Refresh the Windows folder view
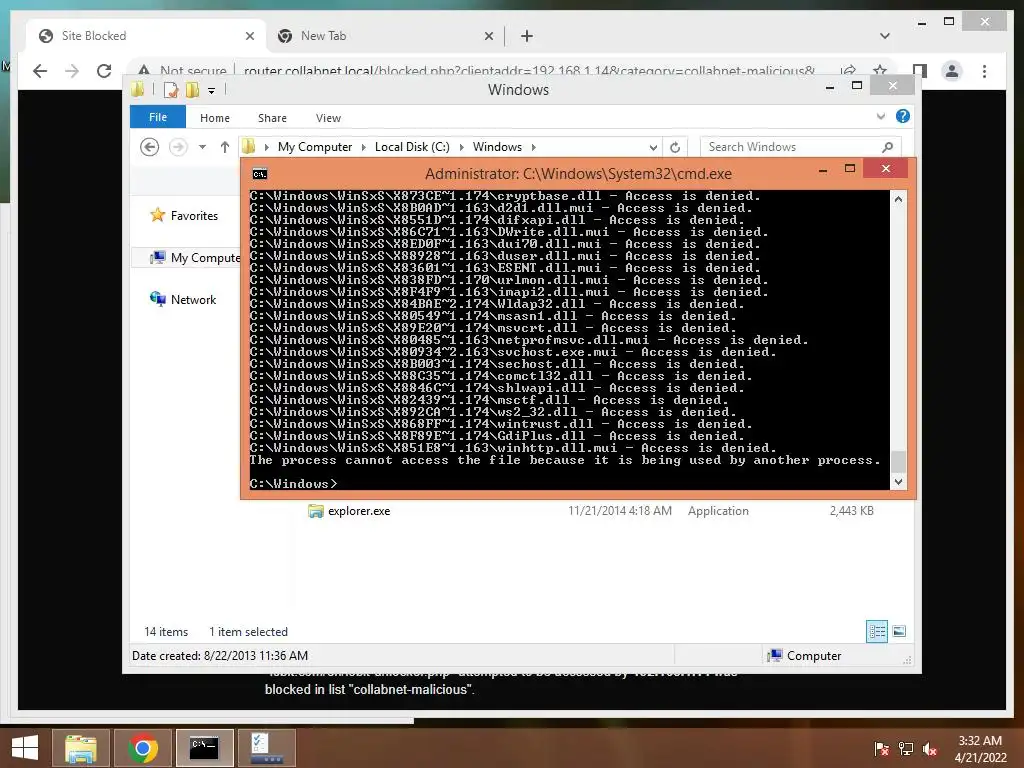1024x768 pixels. [675, 148]
